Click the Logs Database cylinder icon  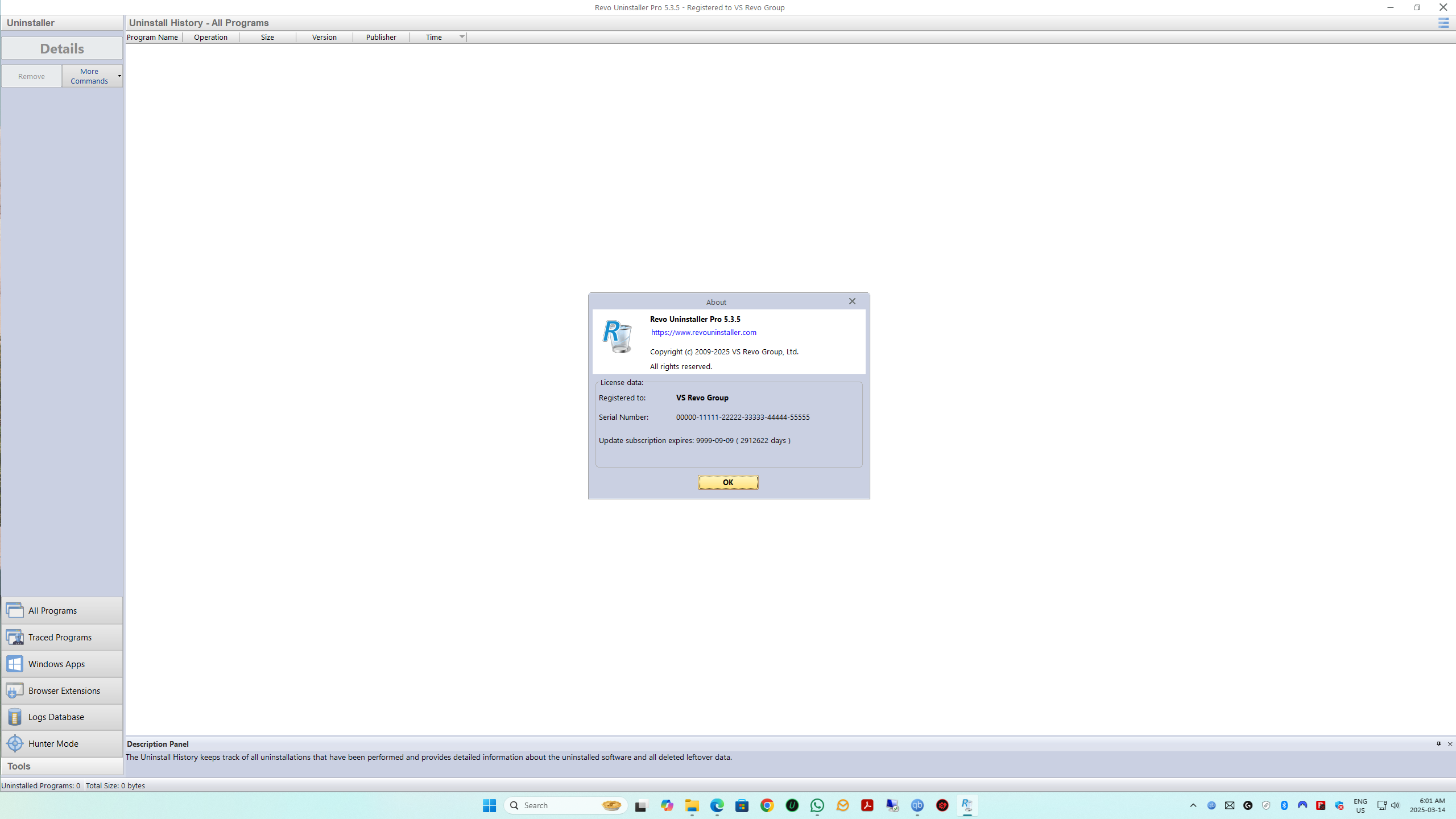15,717
